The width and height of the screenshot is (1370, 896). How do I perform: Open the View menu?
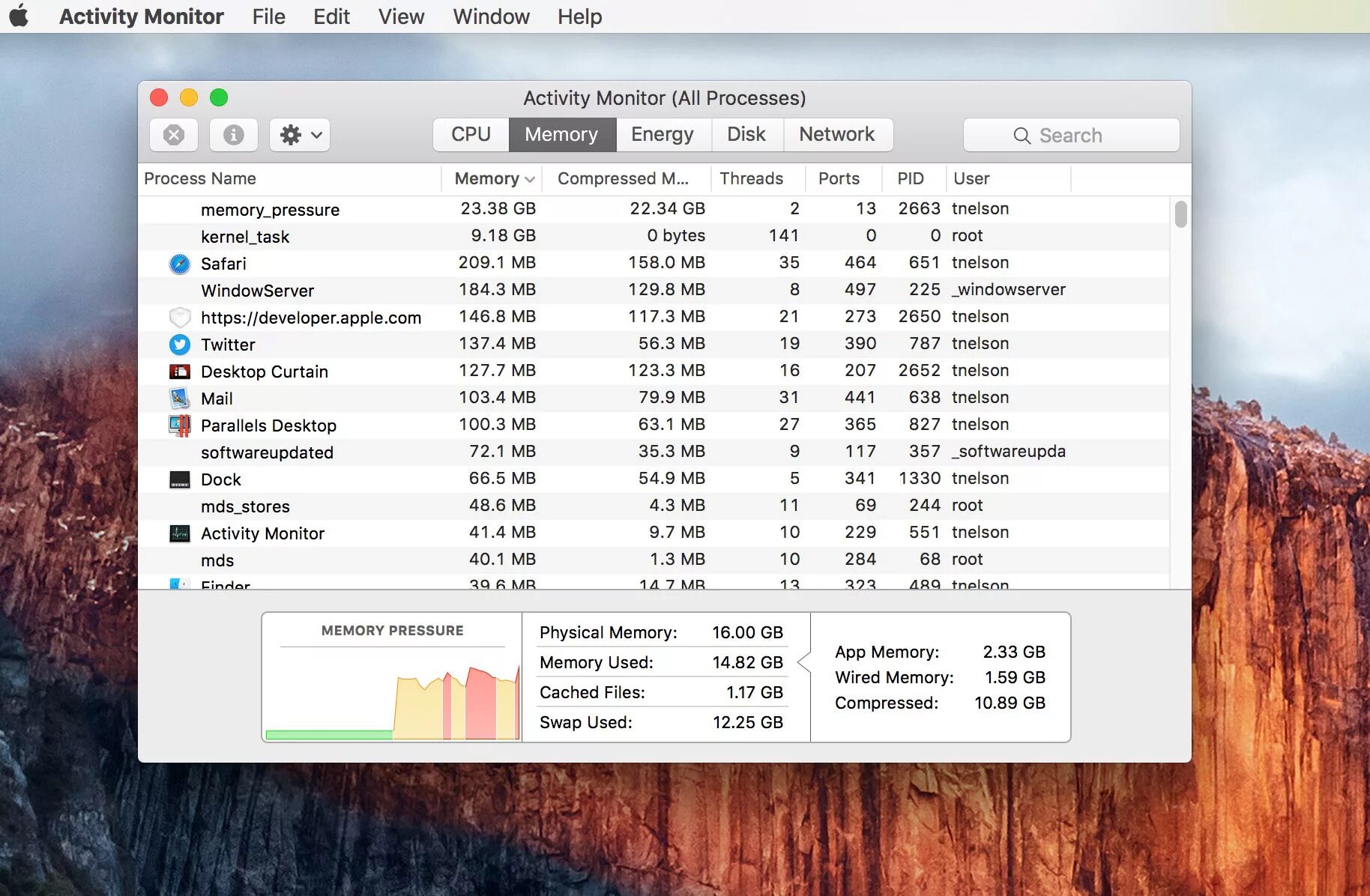402,16
